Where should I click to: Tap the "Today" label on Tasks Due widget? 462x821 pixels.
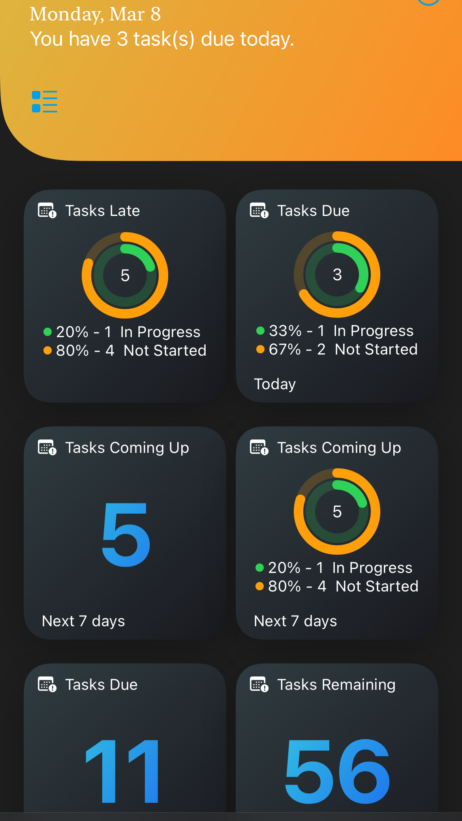(275, 384)
